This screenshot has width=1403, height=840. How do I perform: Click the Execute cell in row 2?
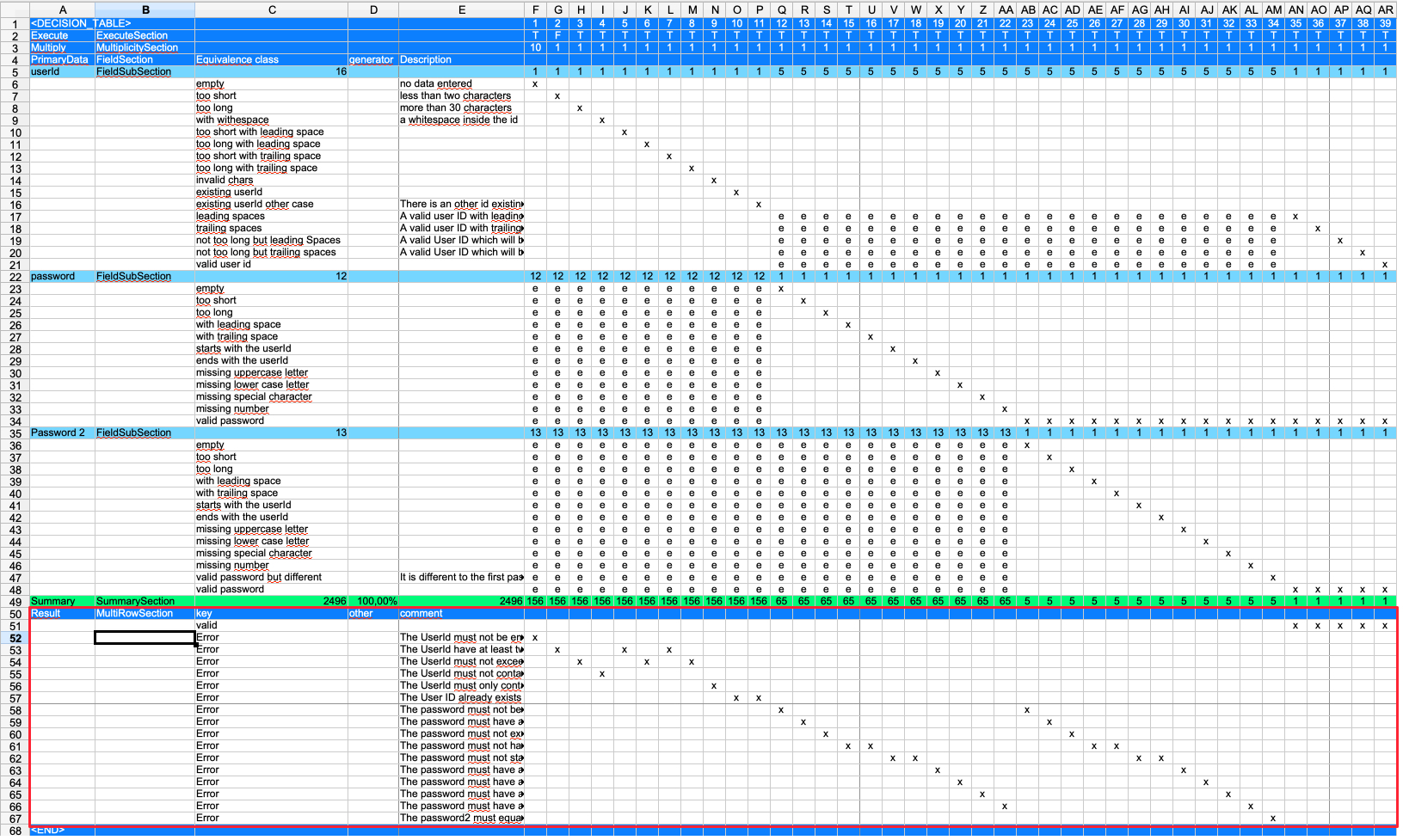[62, 35]
